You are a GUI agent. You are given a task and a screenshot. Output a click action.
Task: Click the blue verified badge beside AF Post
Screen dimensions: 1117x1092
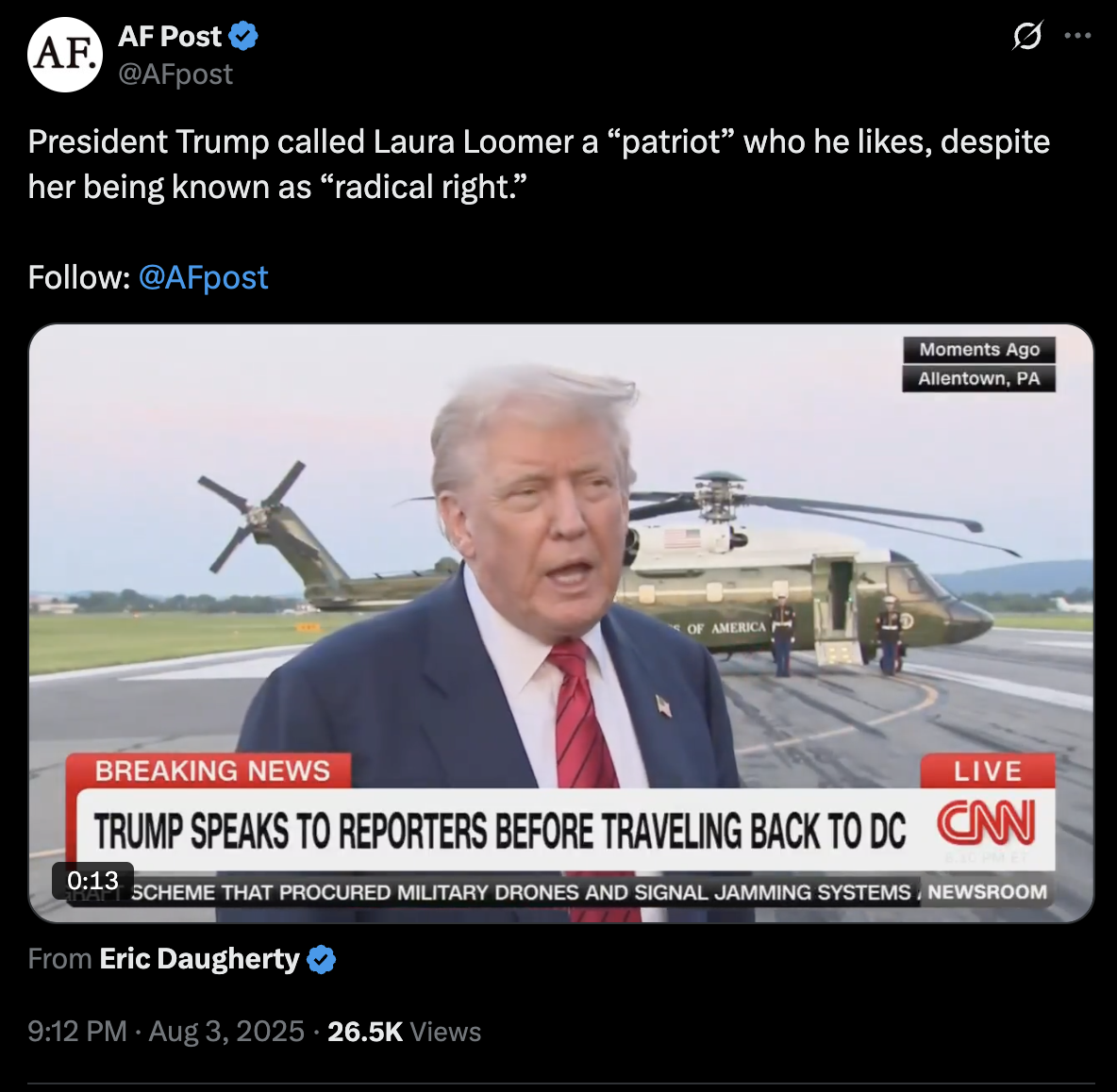(x=243, y=36)
